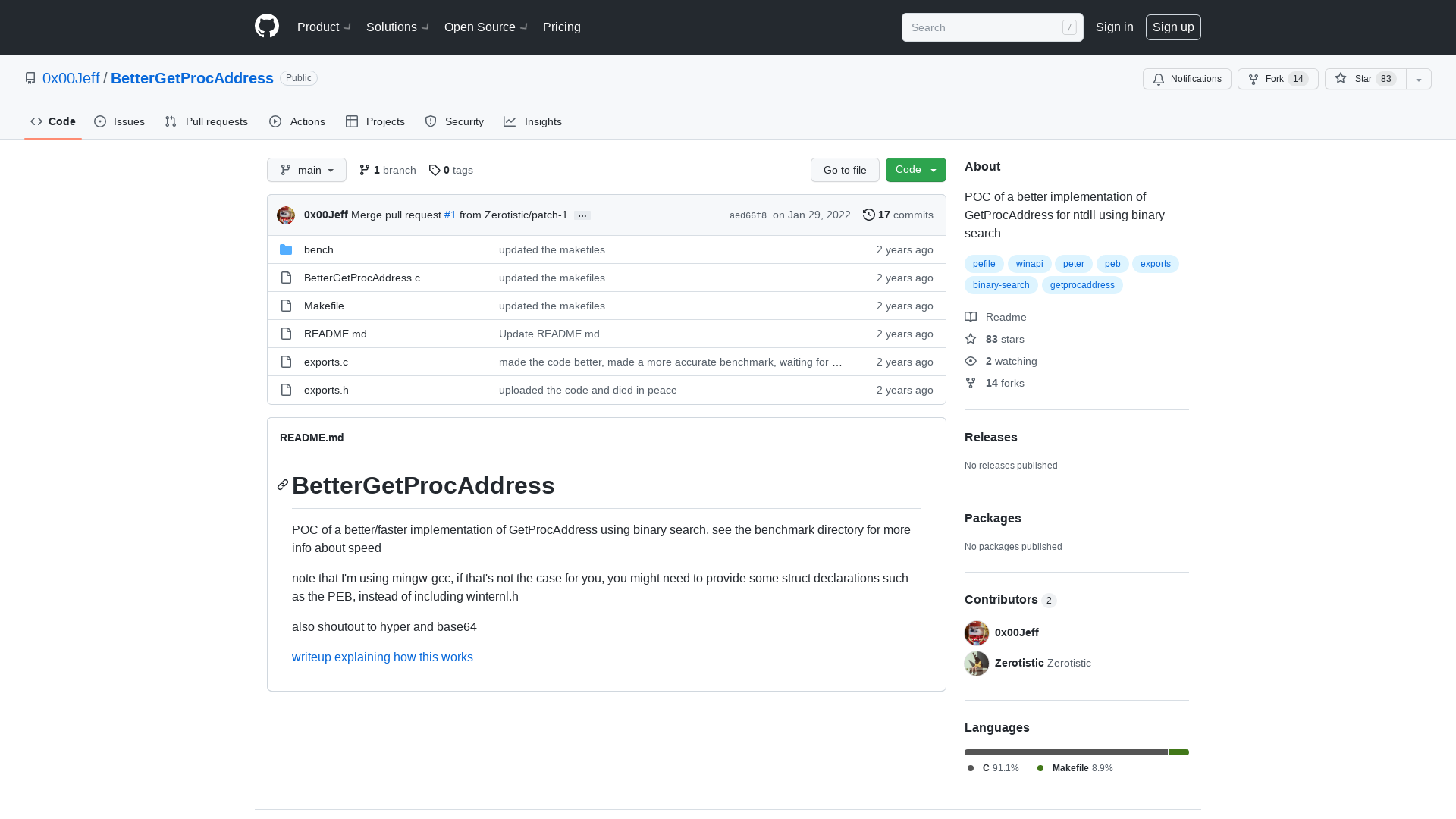1456x819 pixels.
Task: Open the main branch selector
Action: click(x=306, y=170)
